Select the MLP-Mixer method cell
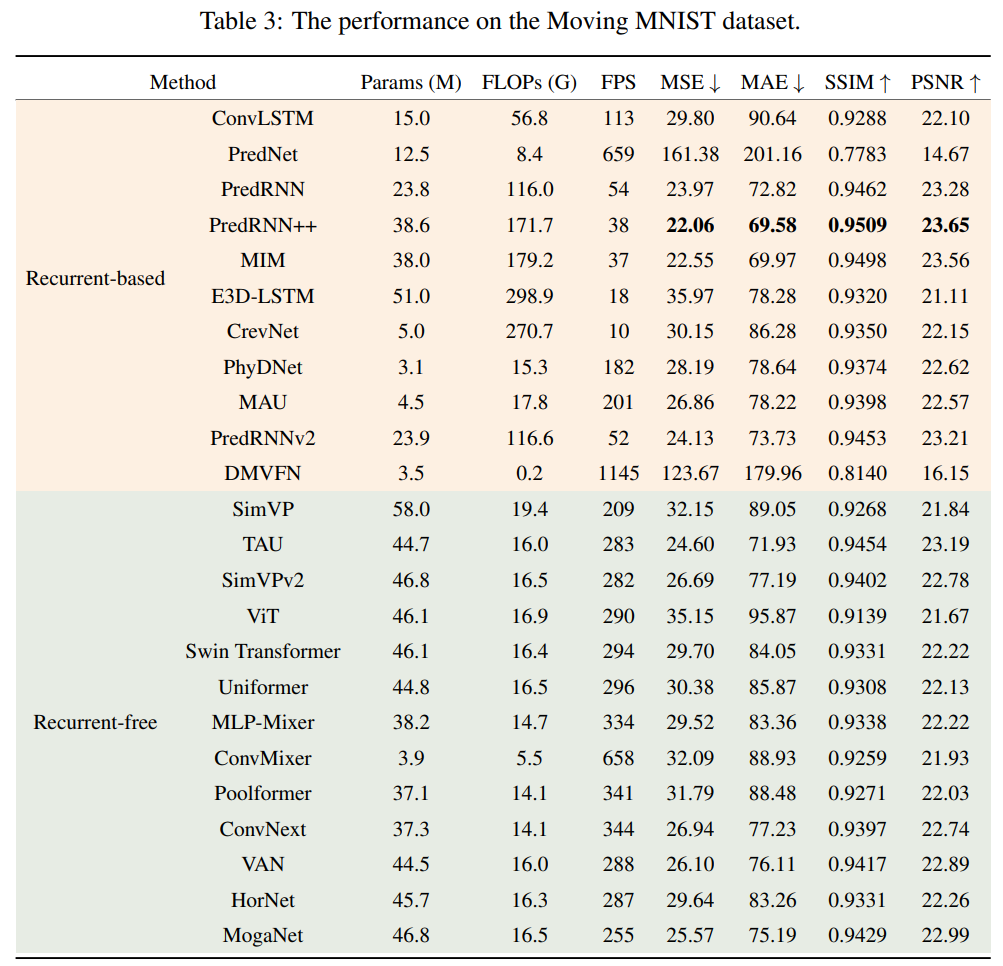Screen dimensions: 1003x966 [x=262, y=722]
